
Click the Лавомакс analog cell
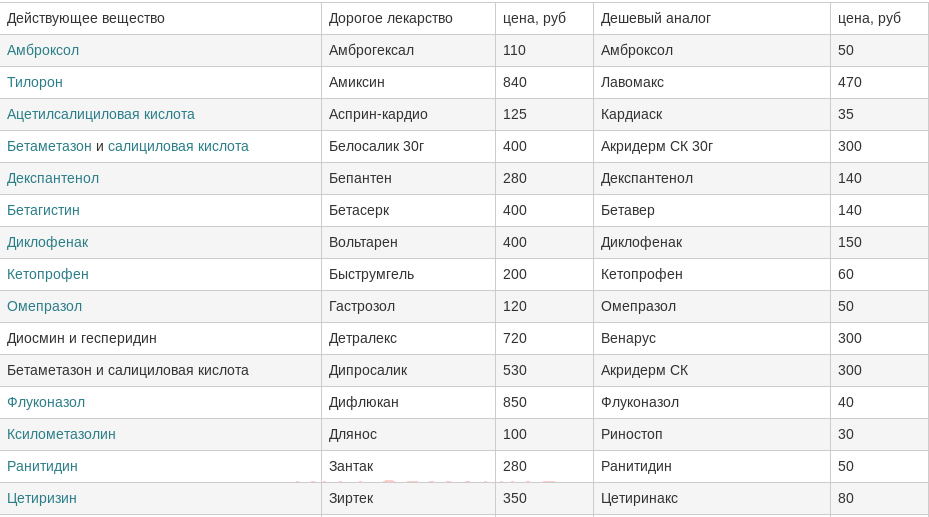click(x=712, y=82)
